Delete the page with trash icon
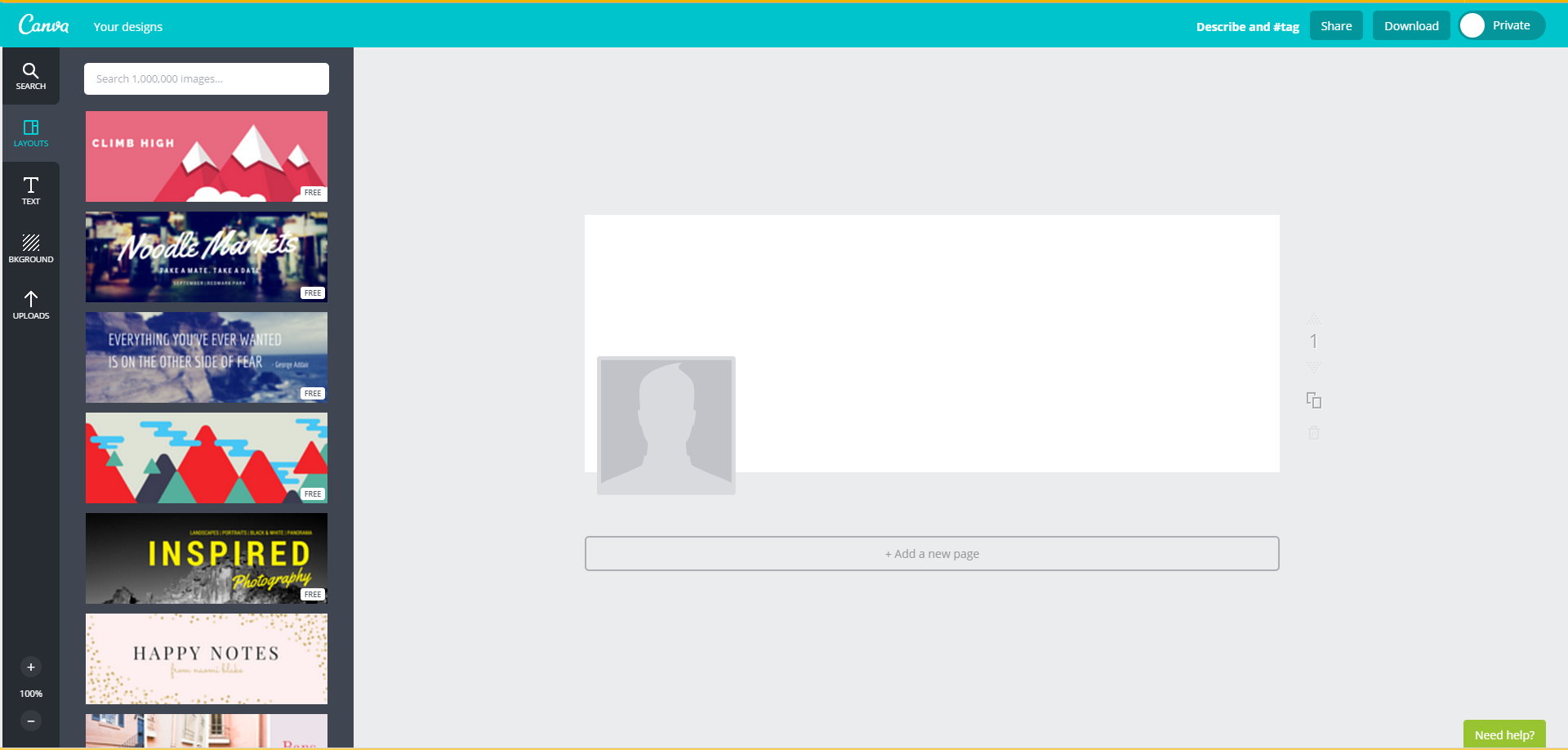Image resolution: width=1568 pixels, height=750 pixels. tap(1314, 433)
